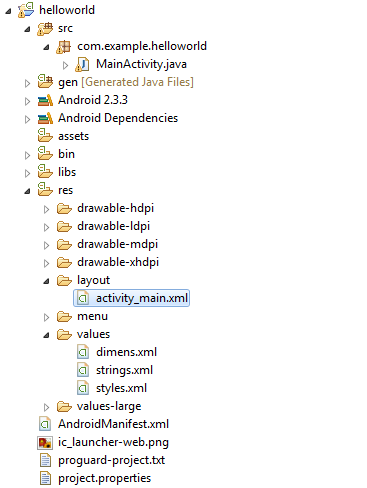Click the helloworld project icon
Viewport: 367px width, 488px height.
26,10
